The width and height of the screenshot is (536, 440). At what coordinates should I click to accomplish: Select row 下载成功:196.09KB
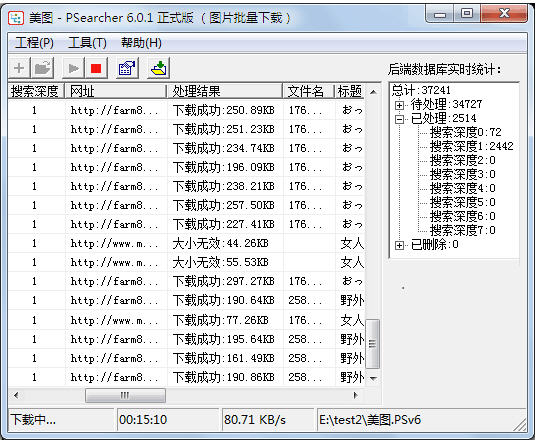tap(187, 167)
